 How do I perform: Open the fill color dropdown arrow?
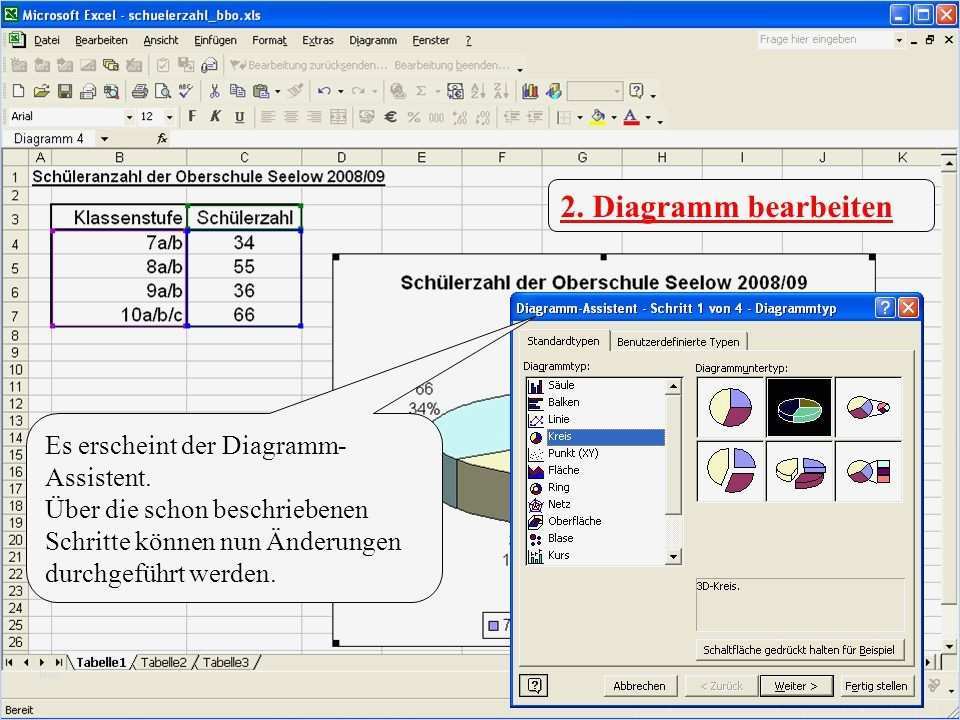point(613,117)
